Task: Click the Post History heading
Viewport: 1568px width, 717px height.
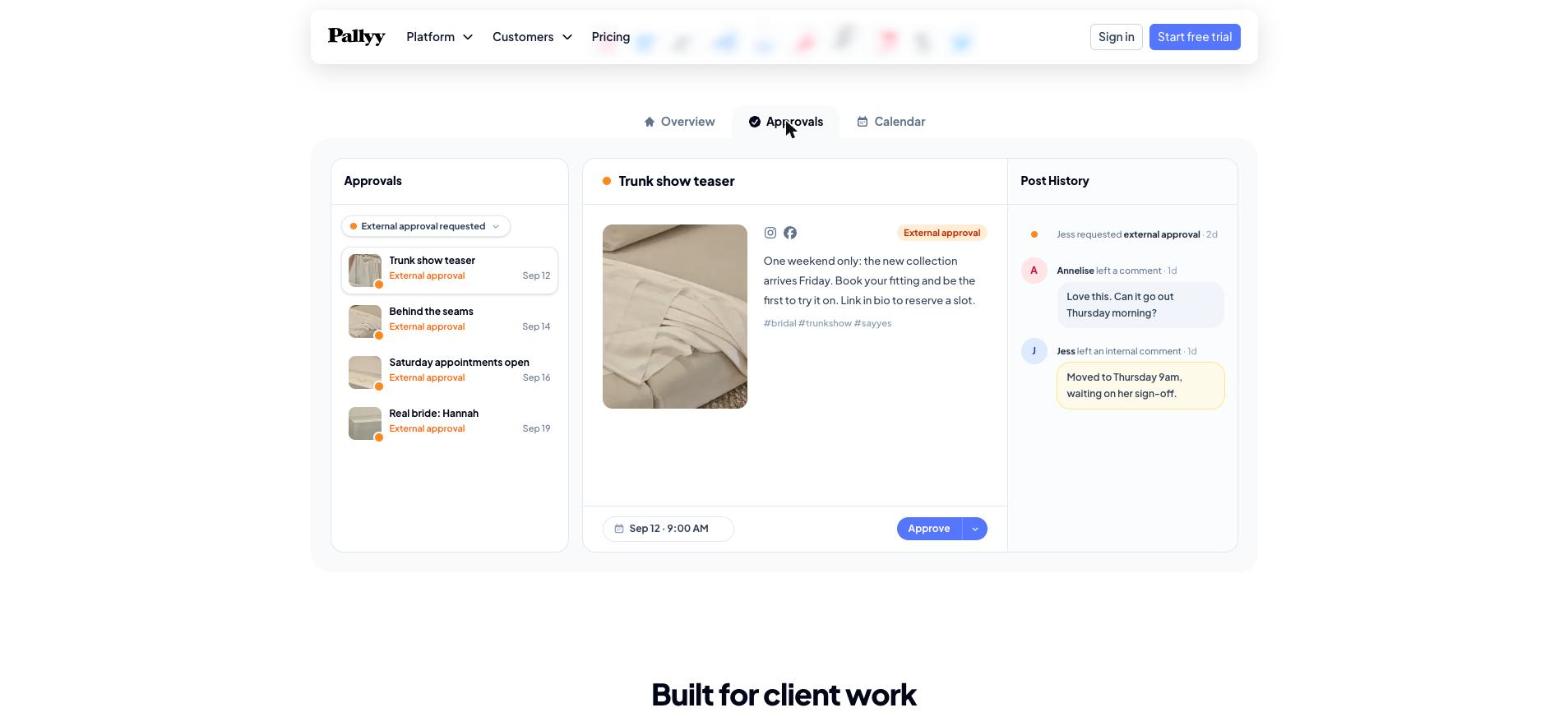Action: (x=1055, y=181)
